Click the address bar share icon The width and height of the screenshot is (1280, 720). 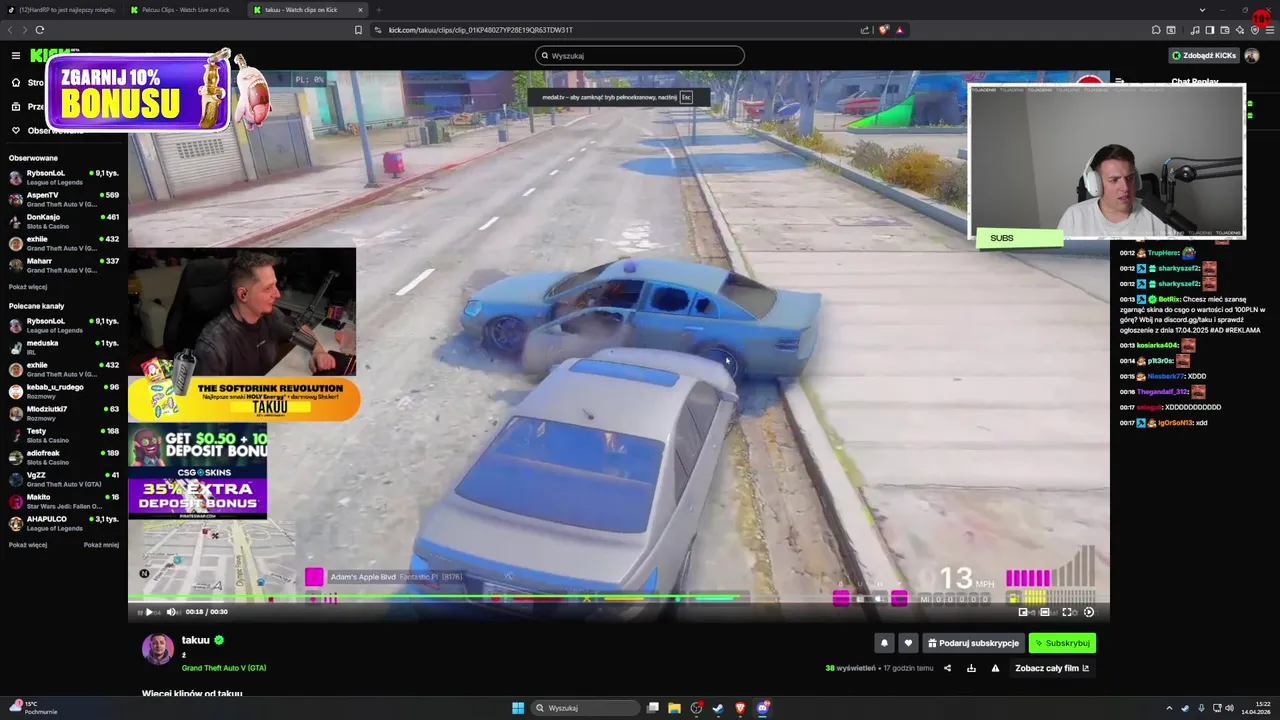[865, 30]
